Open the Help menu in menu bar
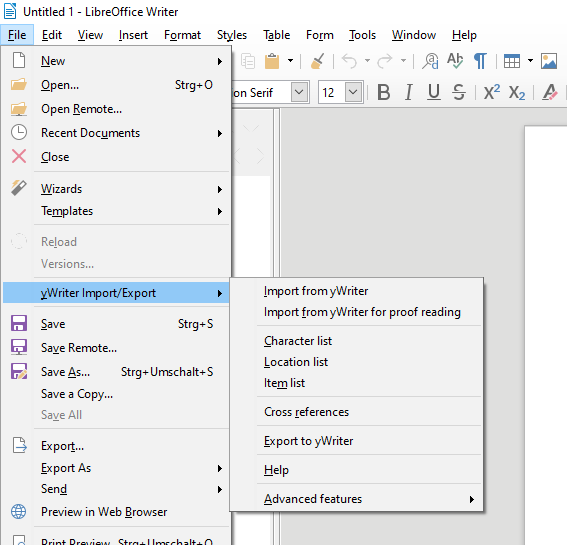Image resolution: width=567 pixels, height=545 pixels. click(464, 35)
